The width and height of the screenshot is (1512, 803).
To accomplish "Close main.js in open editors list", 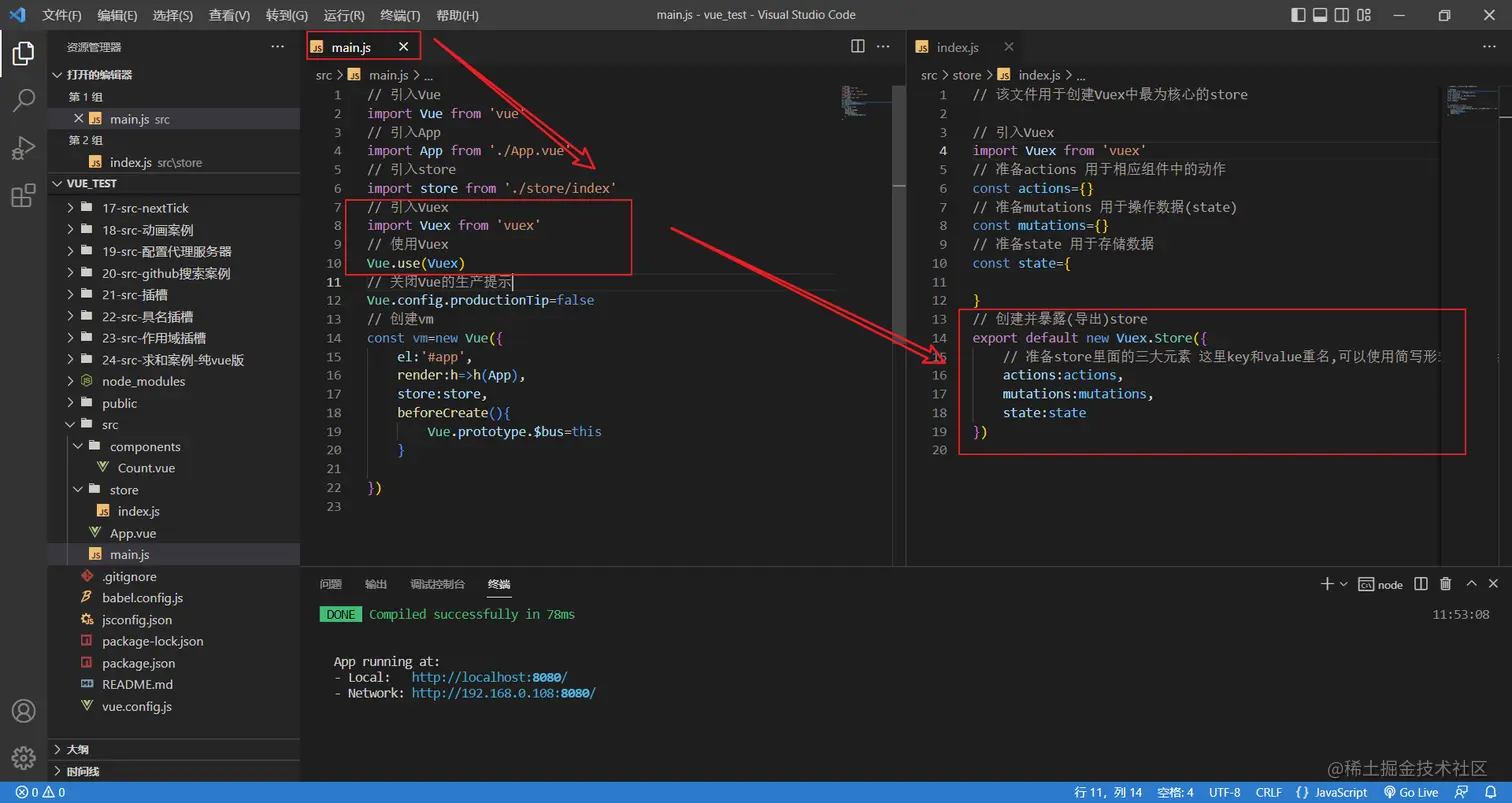I will point(79,119).
